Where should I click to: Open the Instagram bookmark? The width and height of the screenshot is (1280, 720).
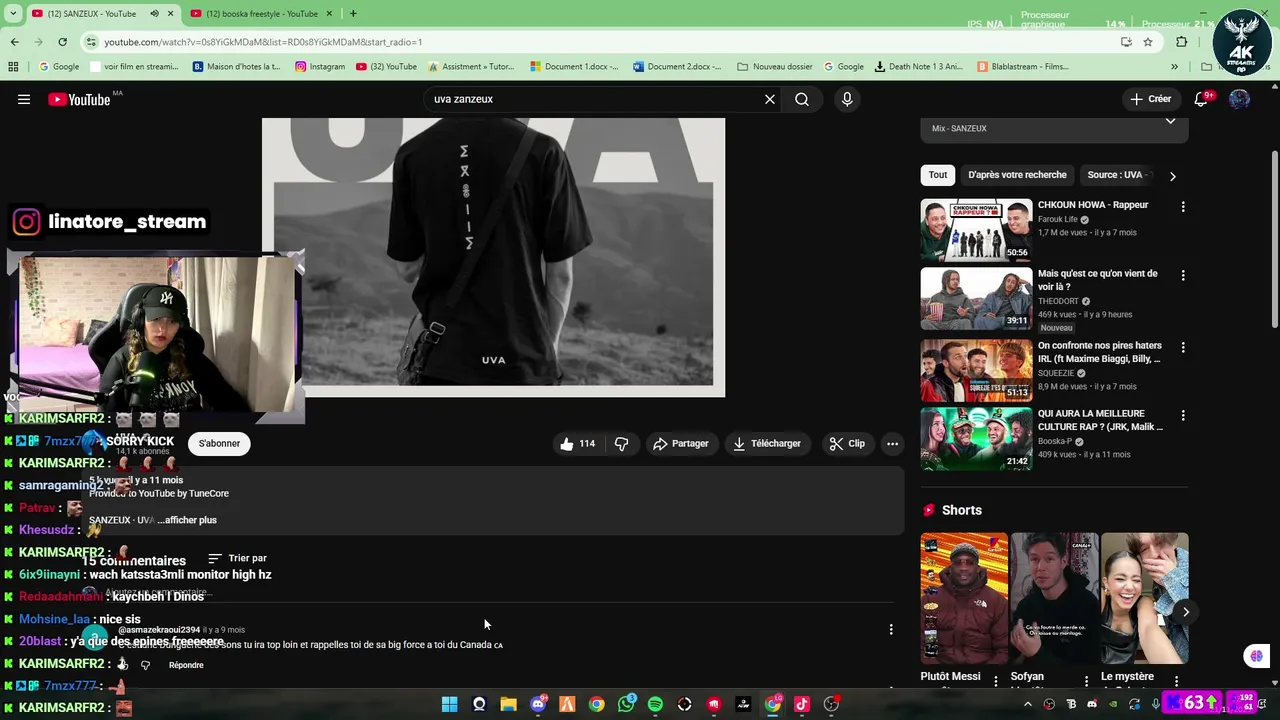tap(320, 67)
